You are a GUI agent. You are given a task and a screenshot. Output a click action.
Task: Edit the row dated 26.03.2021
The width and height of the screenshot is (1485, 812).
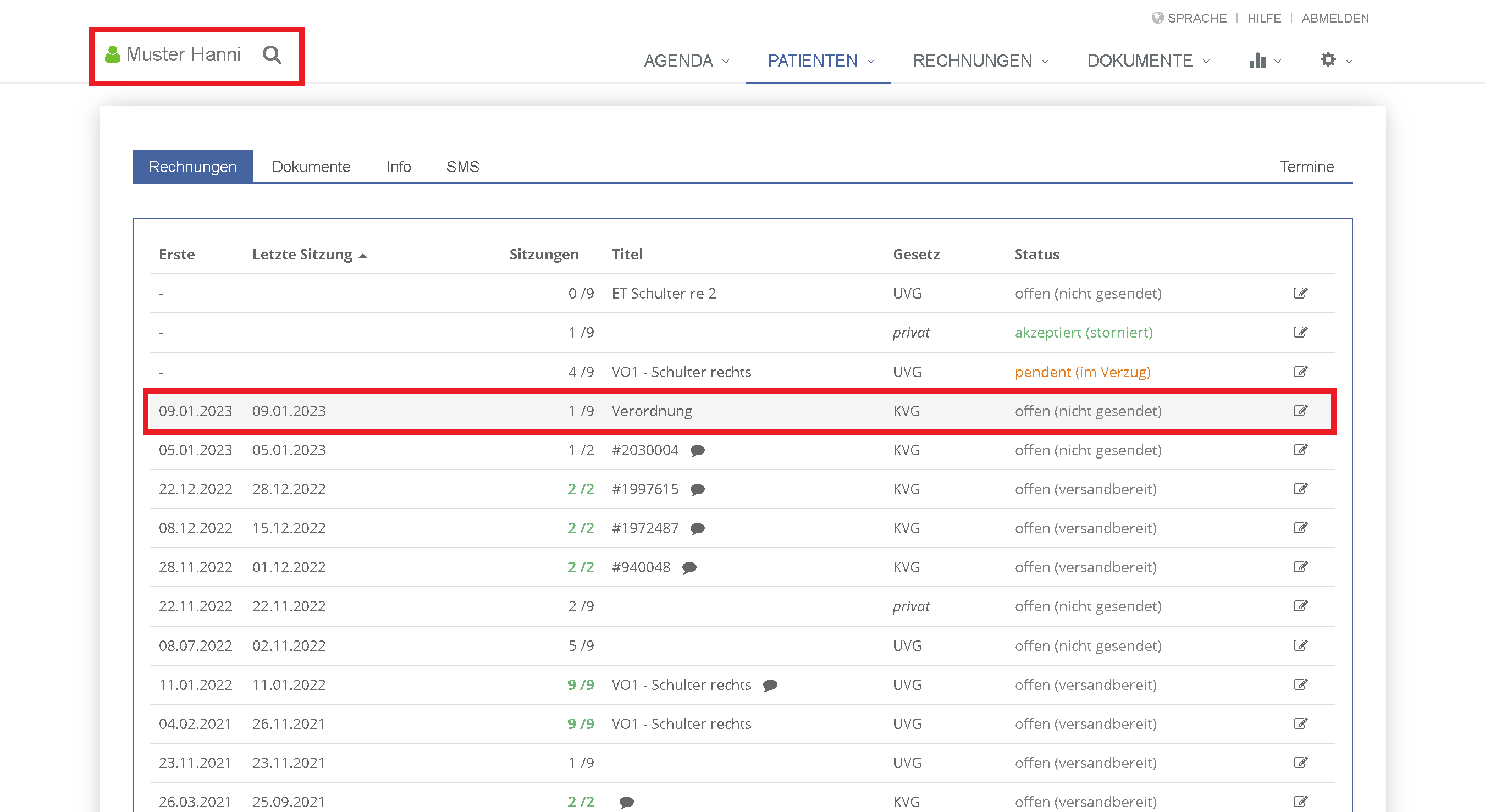[1300, 802]
